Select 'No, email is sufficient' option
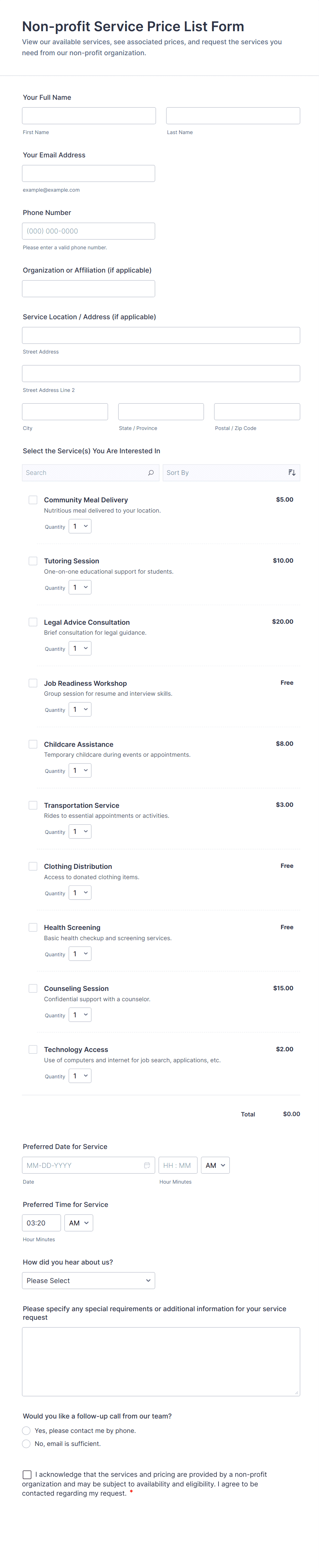 [26, 1443]
